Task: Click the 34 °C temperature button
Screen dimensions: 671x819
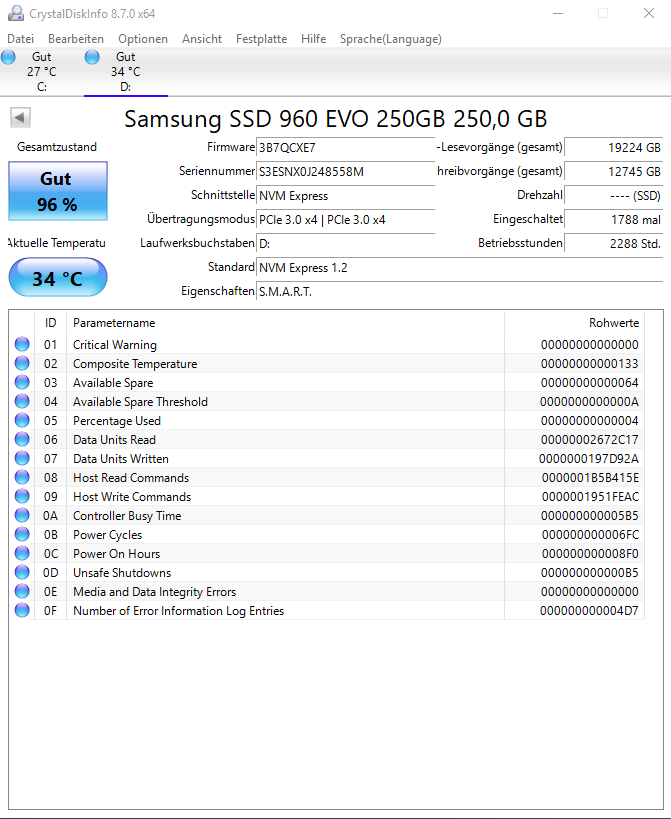Action: coord(58,277)
